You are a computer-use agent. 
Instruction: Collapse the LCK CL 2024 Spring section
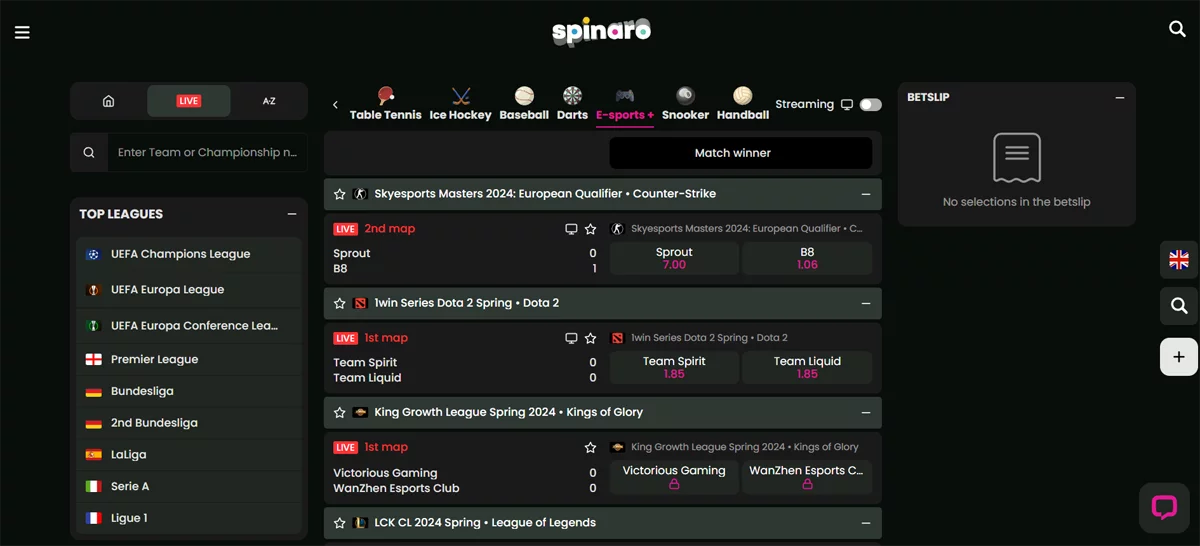tap(866, 523)
